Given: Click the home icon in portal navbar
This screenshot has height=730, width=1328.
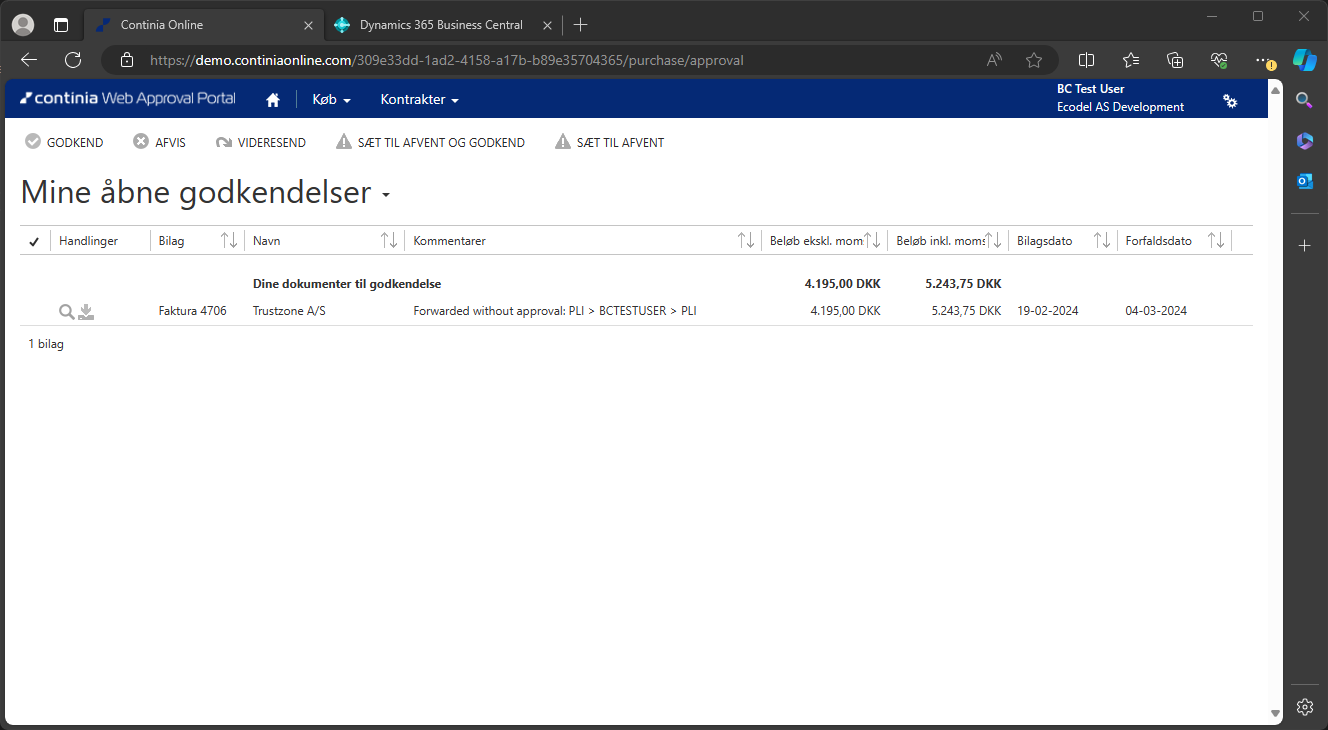Looking at the screenshot, I should click(x=272, y=100).
